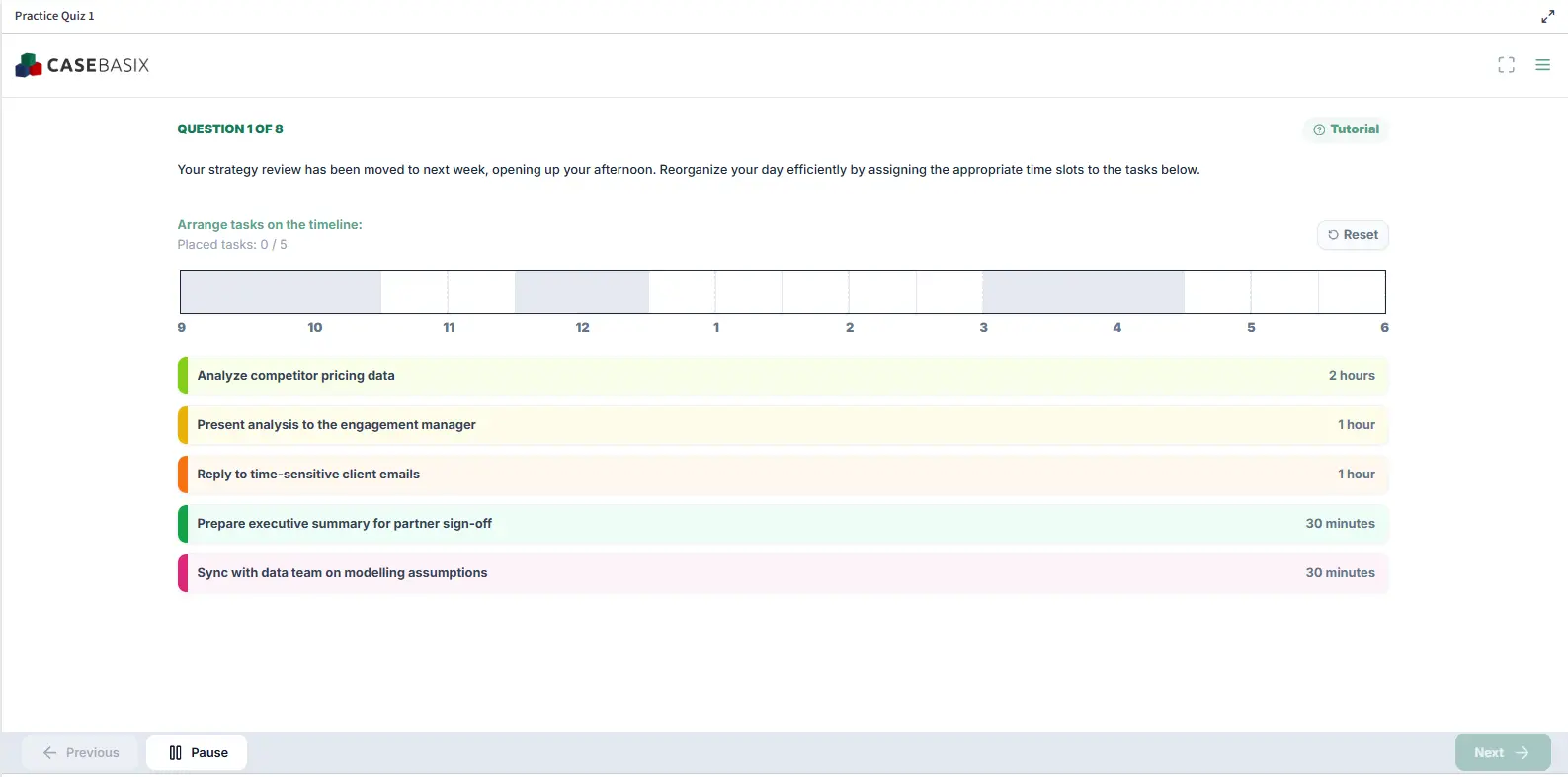The width and height of the screenshot is (1568, 777).
Task: Click the 'Arrange tasks on the timeline:' label
Action: pyautogui.click(x=270, y=225)
